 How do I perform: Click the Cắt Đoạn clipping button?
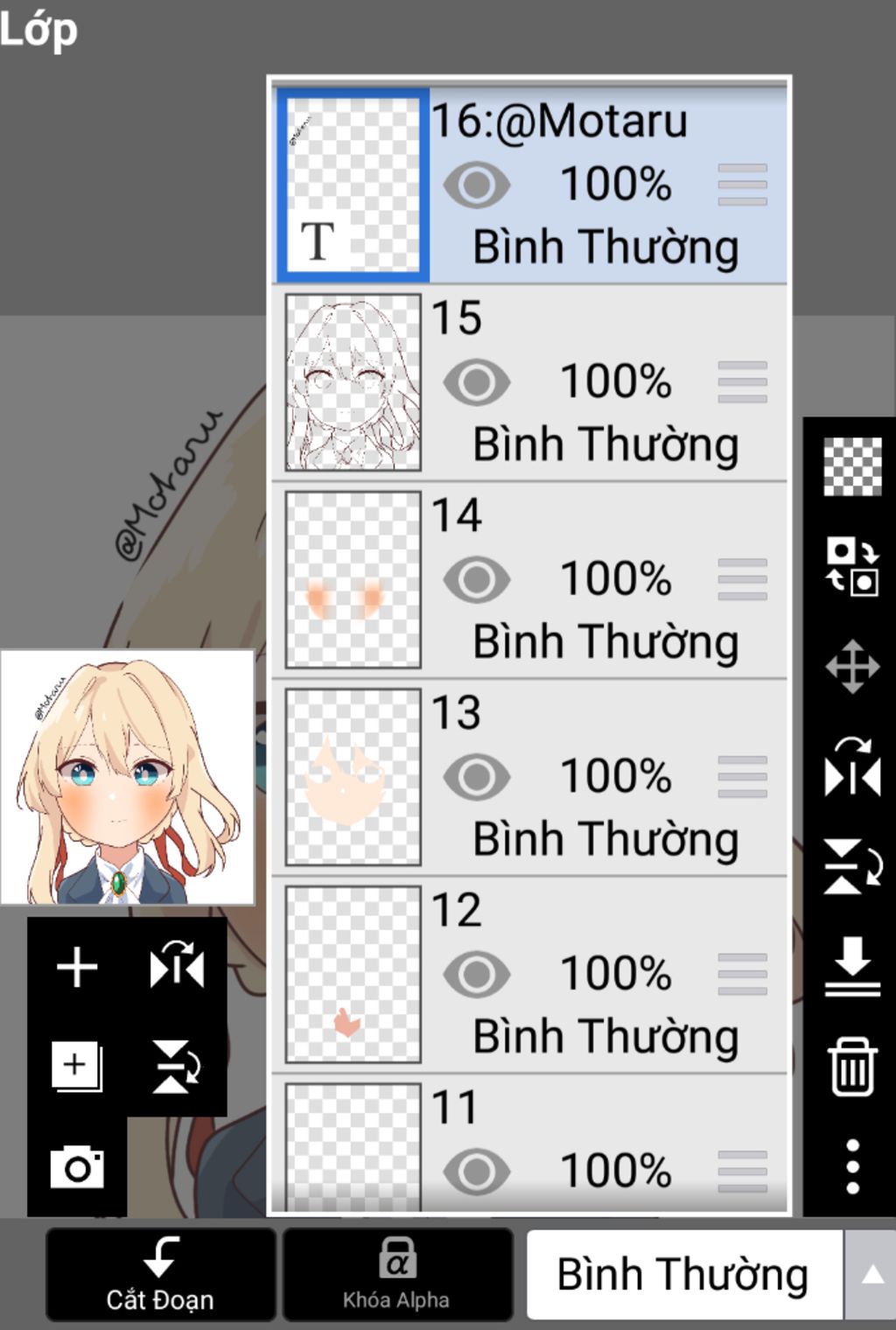click(161, 1274)
